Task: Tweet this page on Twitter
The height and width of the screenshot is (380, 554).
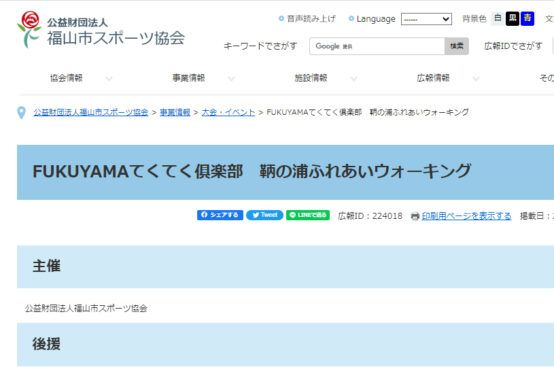Action: (x=265, y=215)
